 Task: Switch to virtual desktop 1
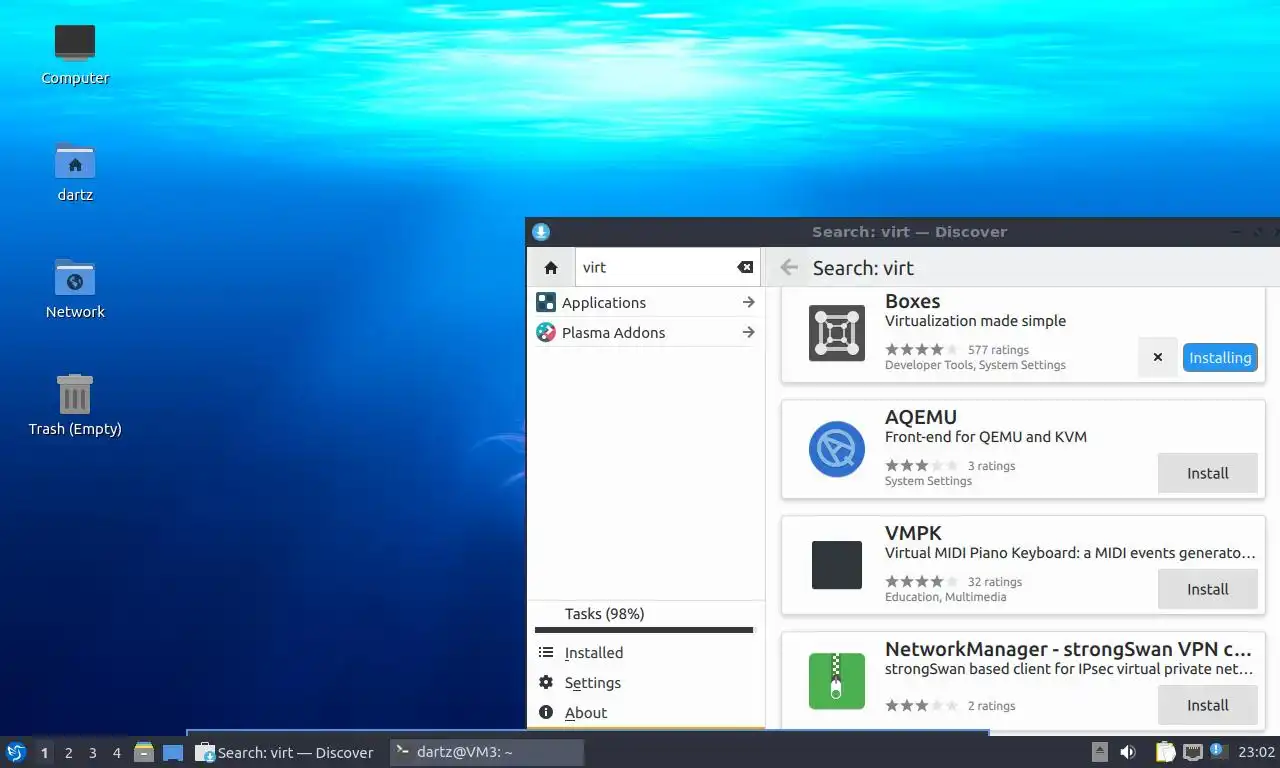coord(44,752)
